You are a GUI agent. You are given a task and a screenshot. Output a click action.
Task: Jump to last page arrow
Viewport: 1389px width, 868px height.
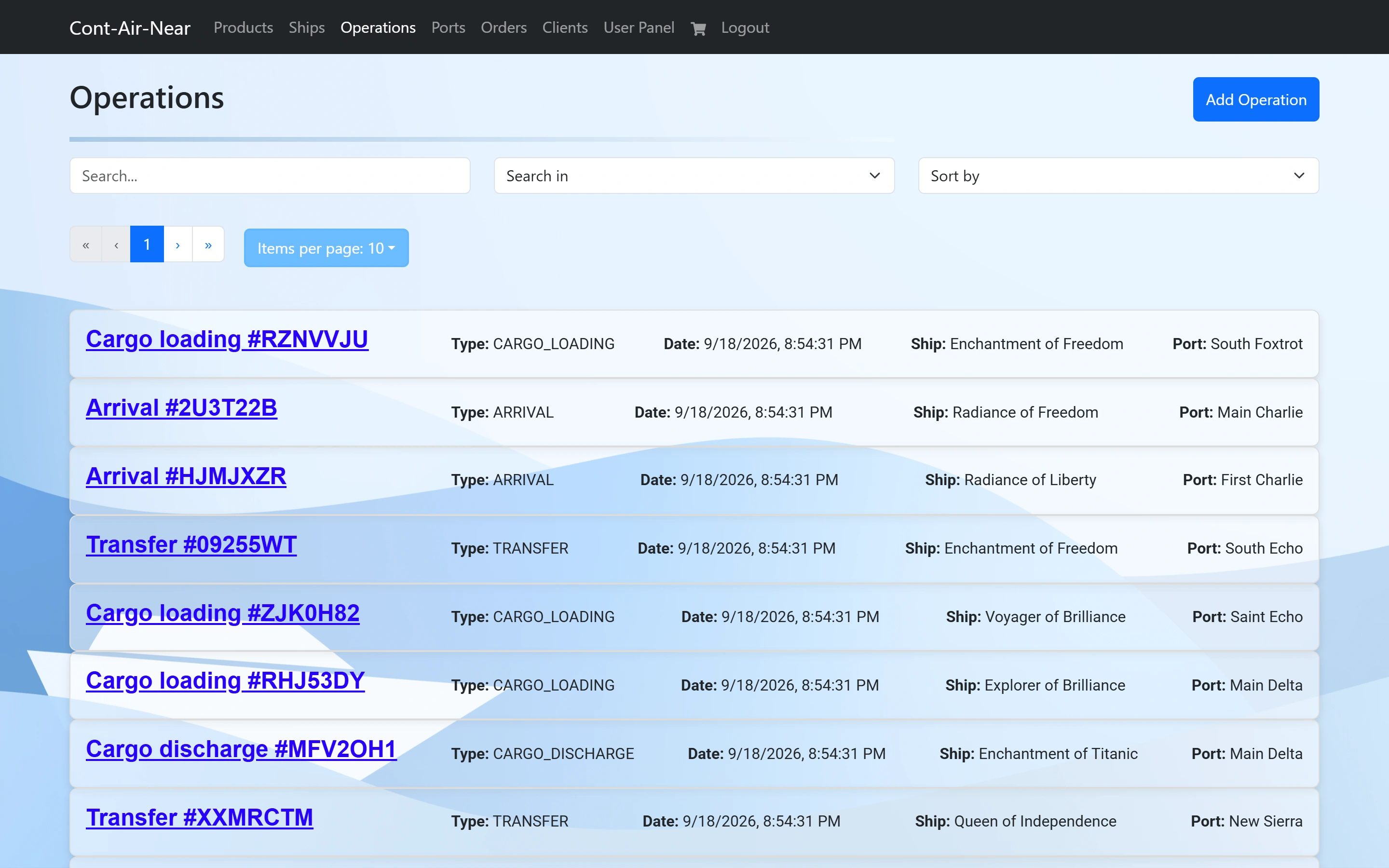tap(208, 244)
